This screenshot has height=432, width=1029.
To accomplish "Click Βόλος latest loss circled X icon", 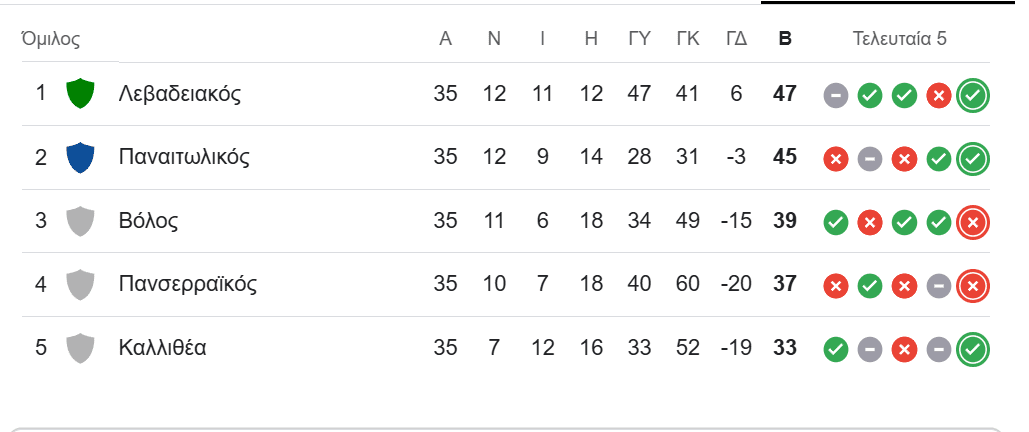I will 972,222.
